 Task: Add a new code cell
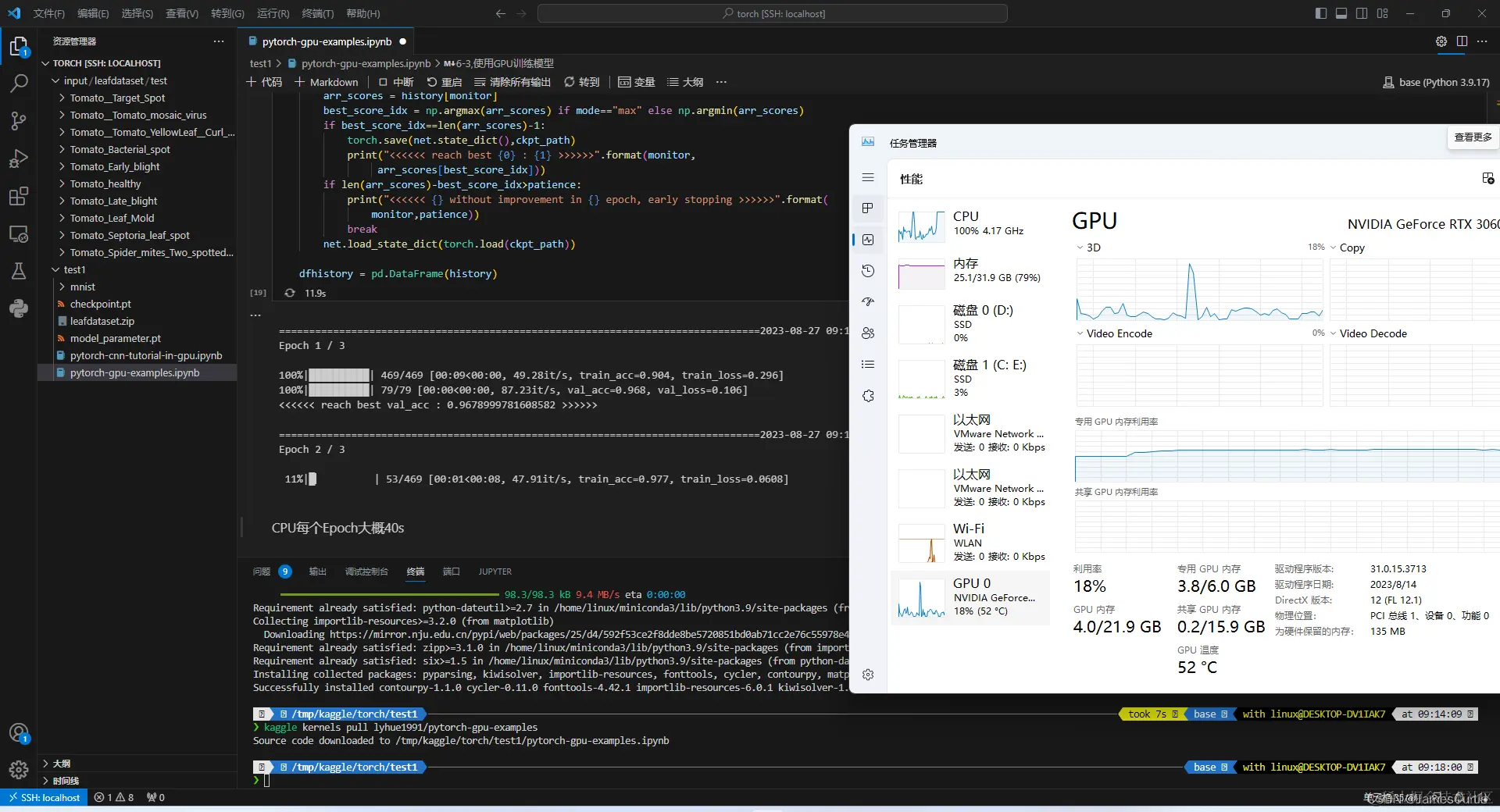pyautogui.click(x=264, y=82)
